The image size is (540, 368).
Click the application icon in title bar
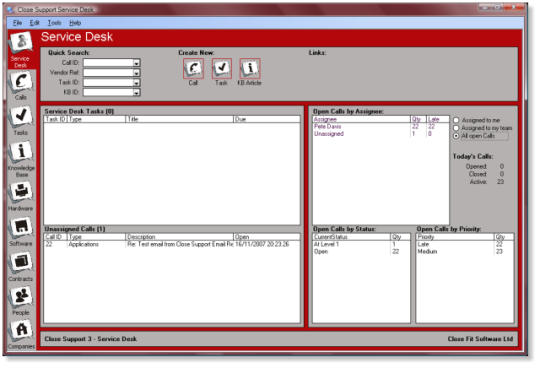tap(11, 9)
